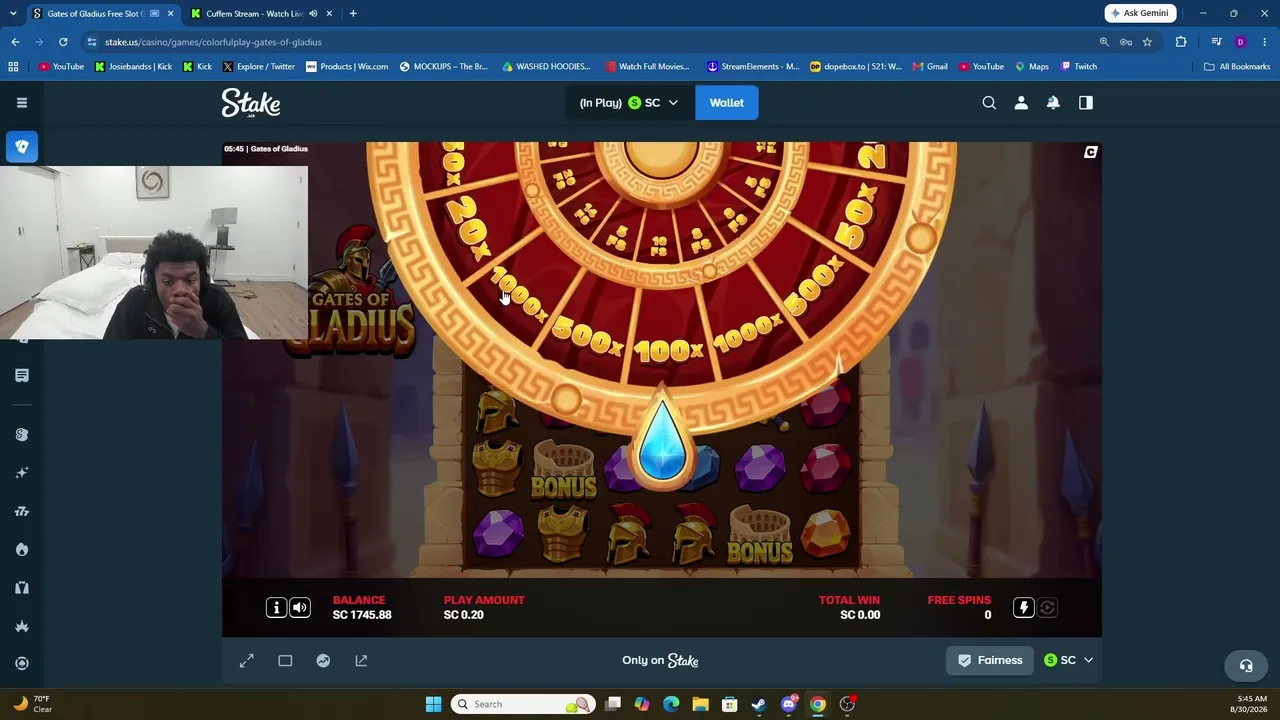Expand the All Bookmarks folder
The height and width of the screenshot is (720, 1280).
(1237, 67)
